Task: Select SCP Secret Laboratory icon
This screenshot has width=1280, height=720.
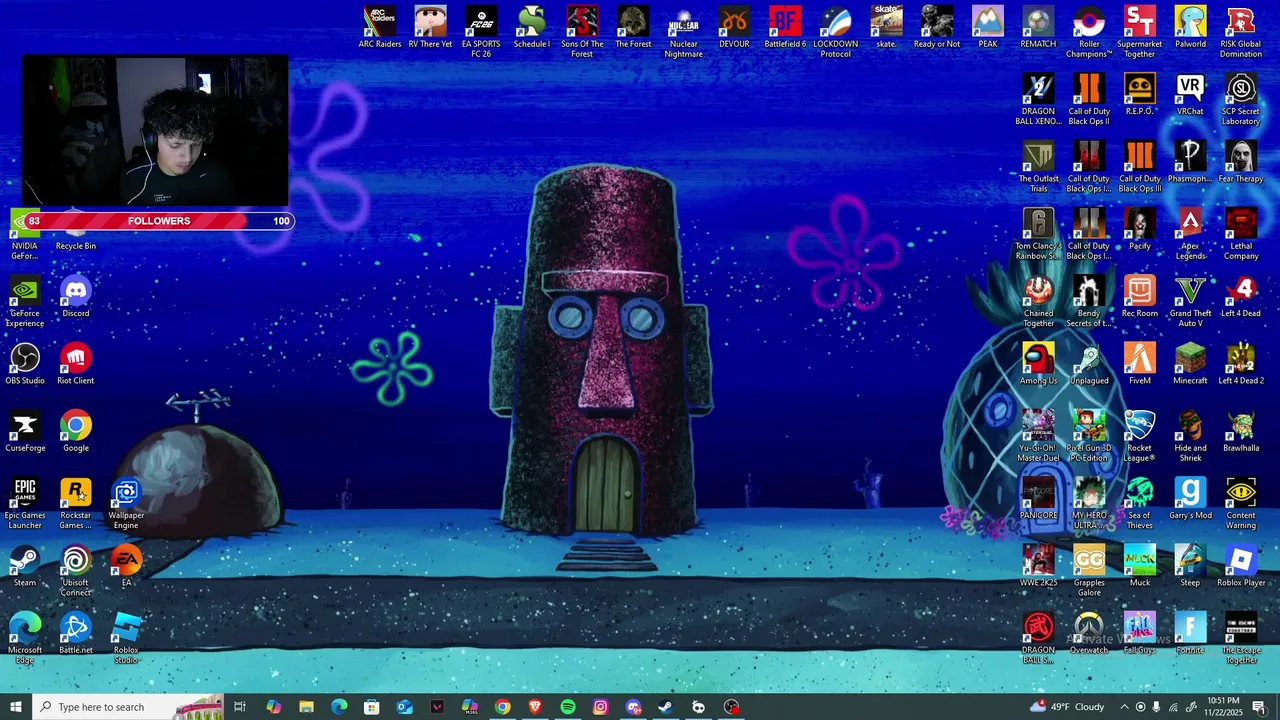Action: (x=1241, y=99)
